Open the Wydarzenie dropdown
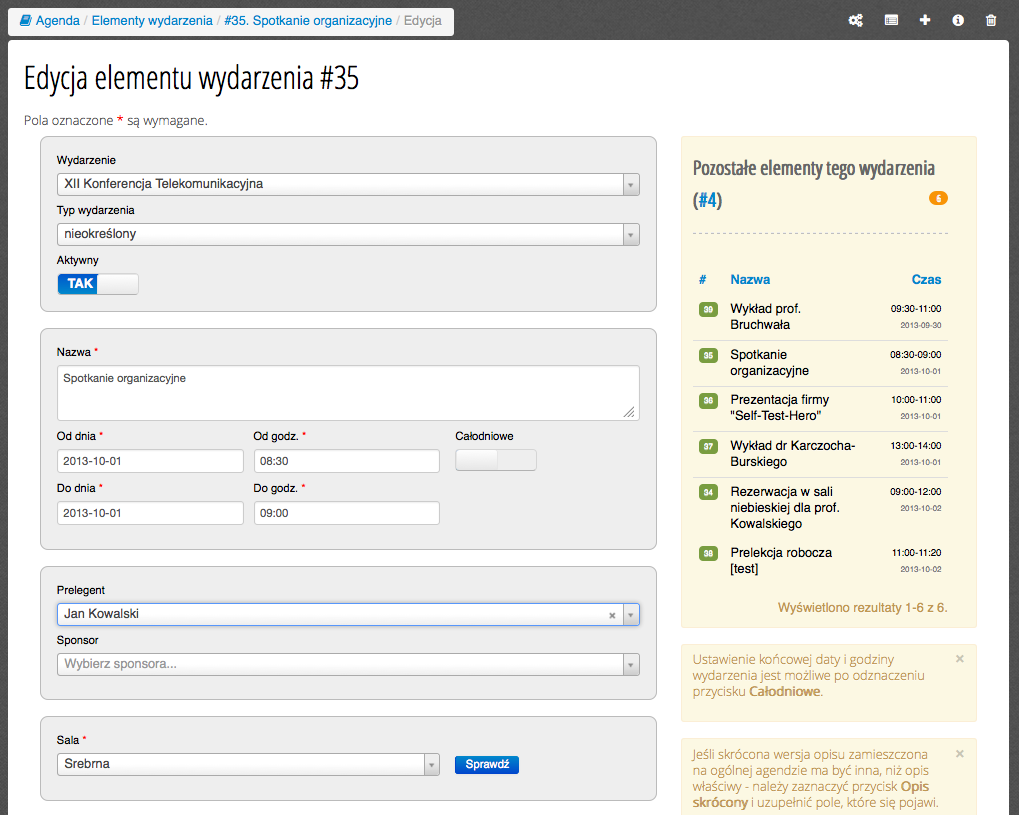Image resolution: width=1019 pixels, height=815 pixels. click(x=348, y=185)
